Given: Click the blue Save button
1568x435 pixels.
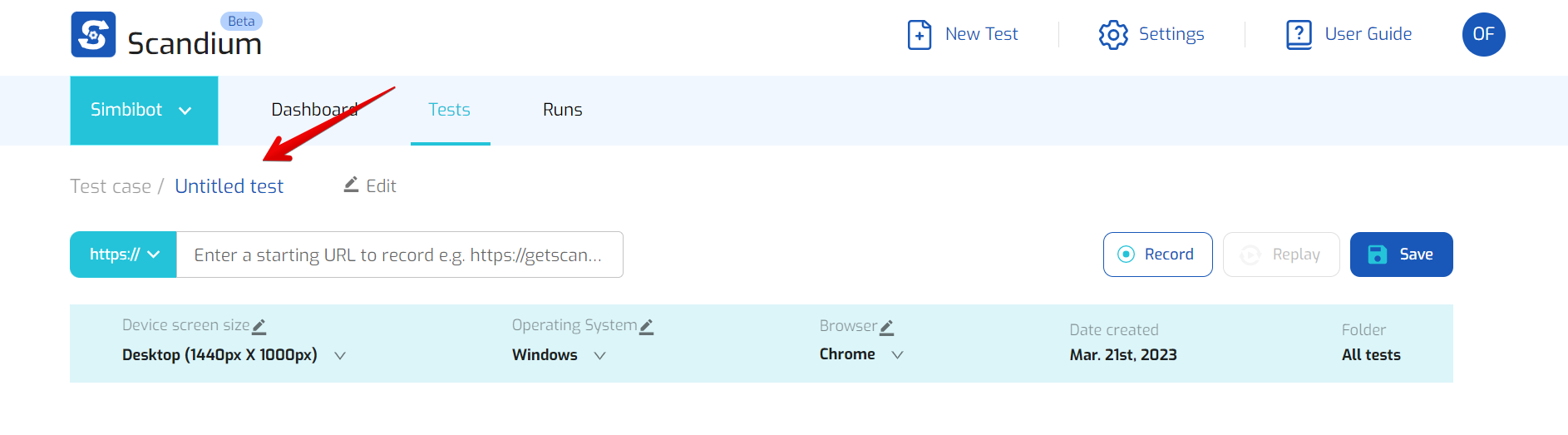Looking at the screenshot, I should coord(1401,255).
